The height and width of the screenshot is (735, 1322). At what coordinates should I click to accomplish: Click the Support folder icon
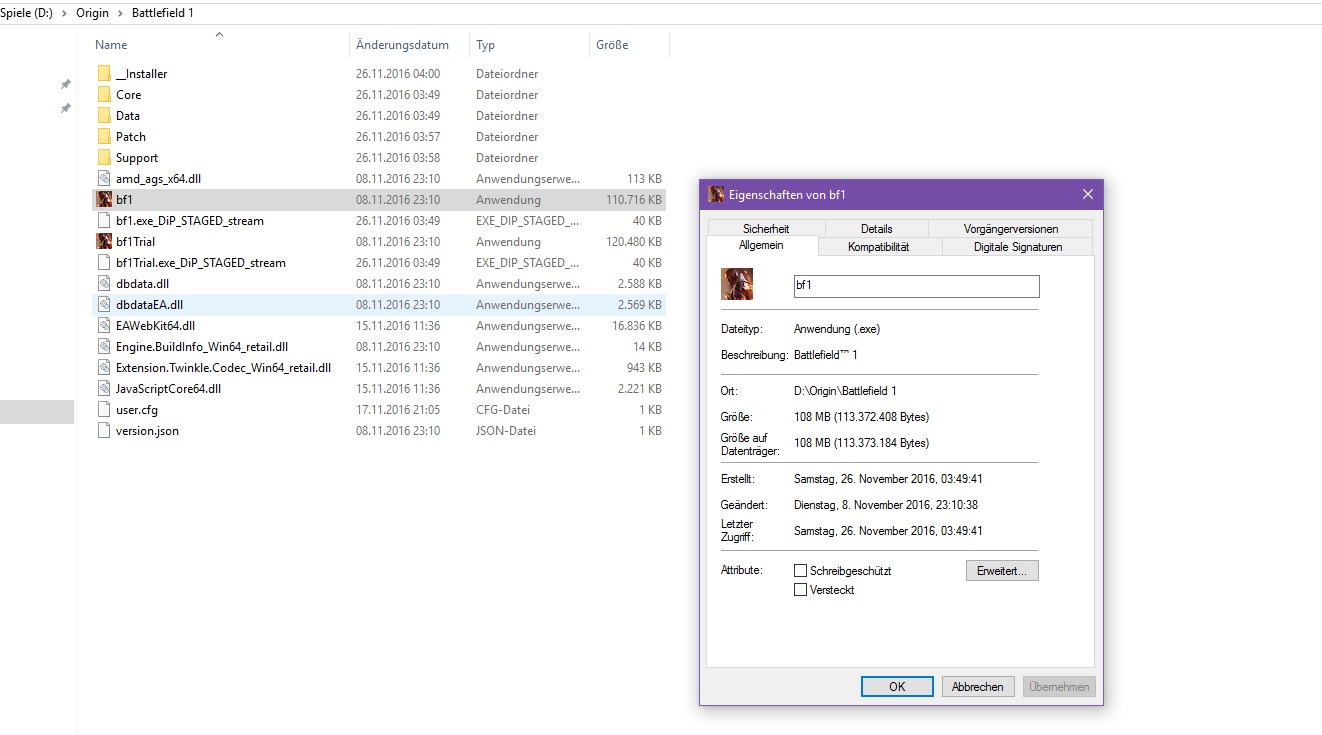click(105, 158)
